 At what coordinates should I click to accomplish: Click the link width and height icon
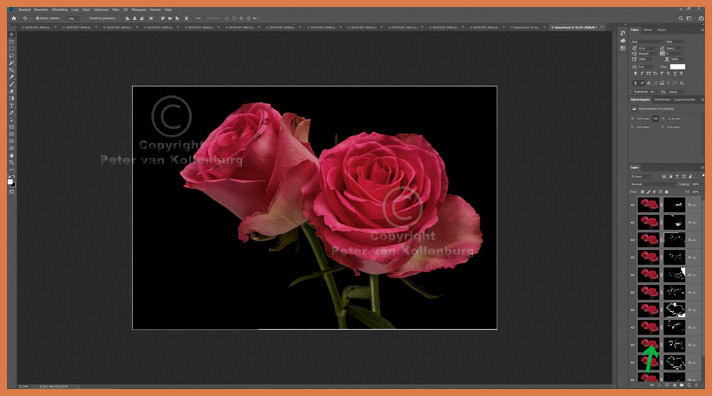click(656, 119)
